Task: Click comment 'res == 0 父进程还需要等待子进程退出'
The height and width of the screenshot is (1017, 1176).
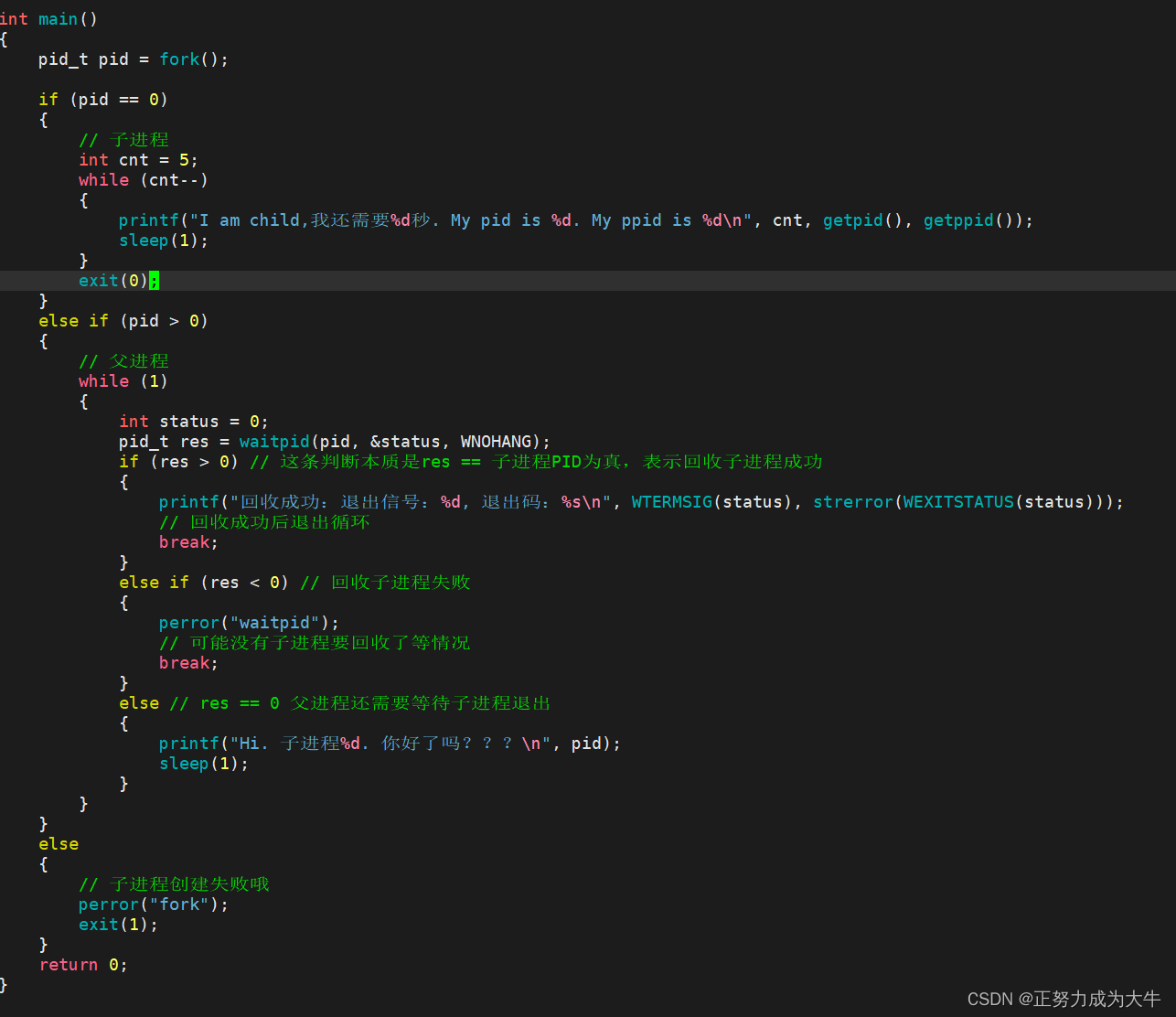Action: coord(375,703)
